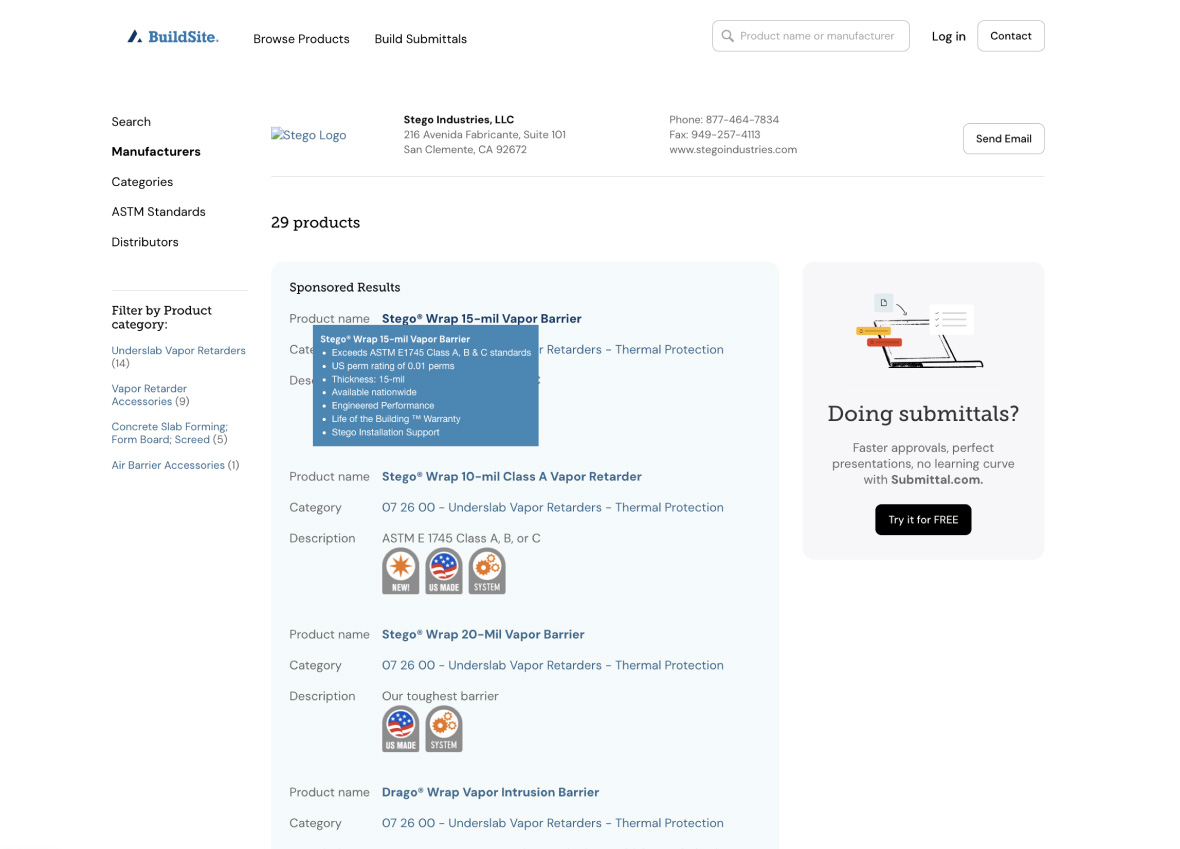1180x849 pixels.
Task: Click the phone number 877-464-7834
Action: tap(741, 120)
